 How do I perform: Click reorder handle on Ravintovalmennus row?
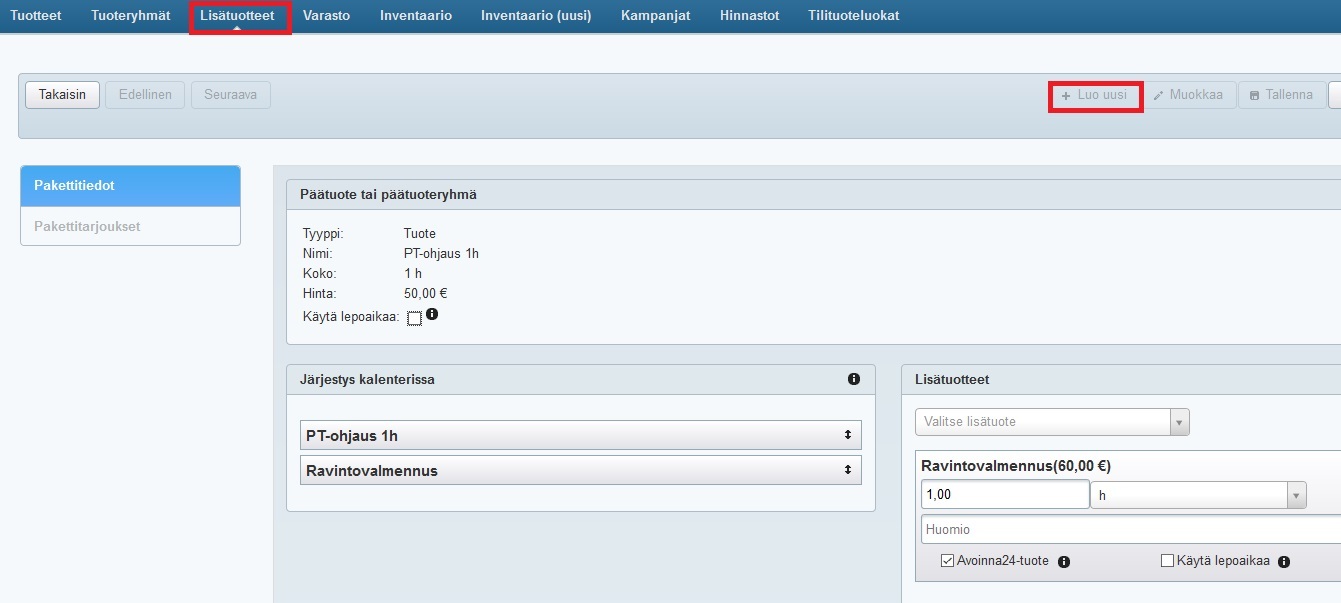847,470
